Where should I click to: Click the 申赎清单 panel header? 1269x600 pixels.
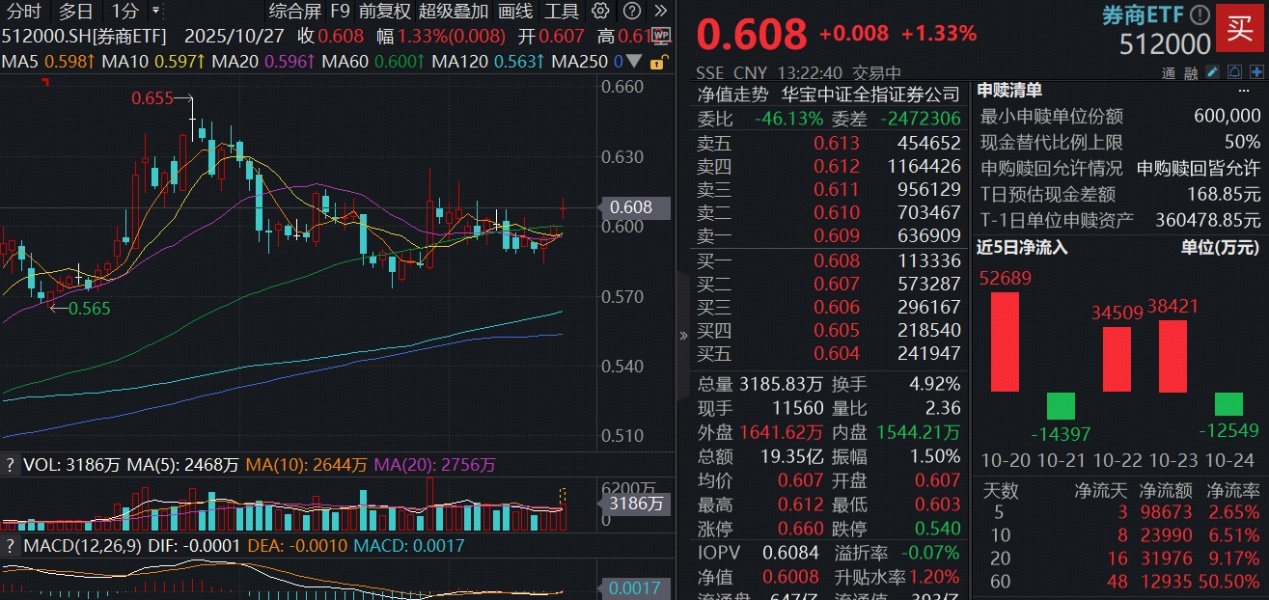[1009, 90]
